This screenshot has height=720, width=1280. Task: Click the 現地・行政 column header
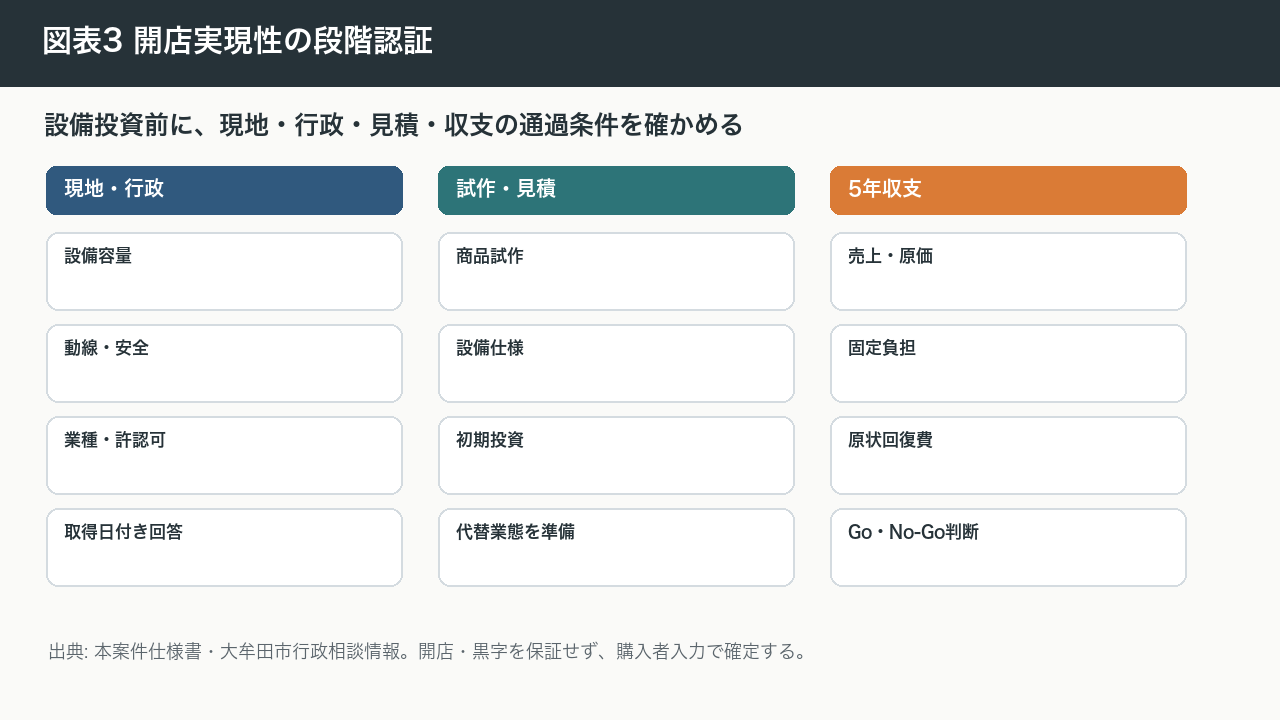pos(224,190)
